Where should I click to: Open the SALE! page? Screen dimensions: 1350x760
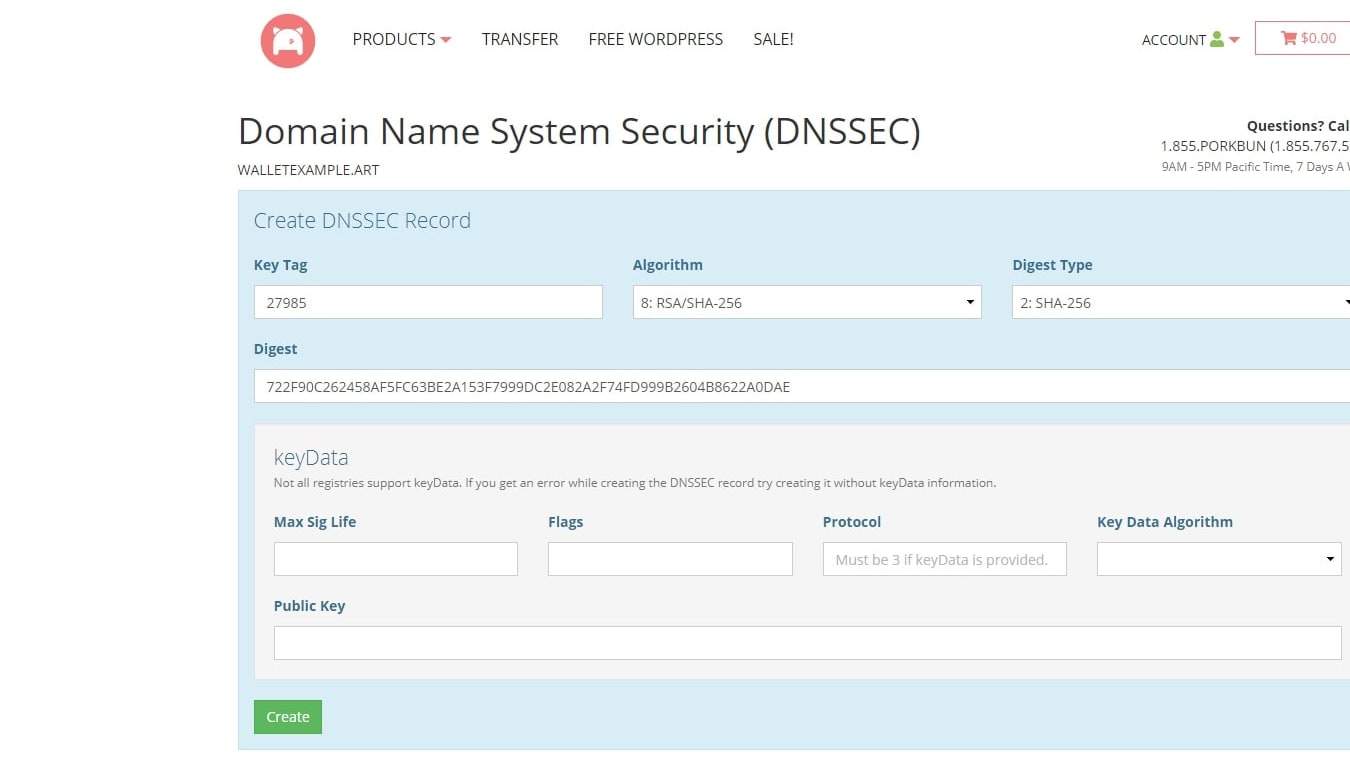pos(773,39)
